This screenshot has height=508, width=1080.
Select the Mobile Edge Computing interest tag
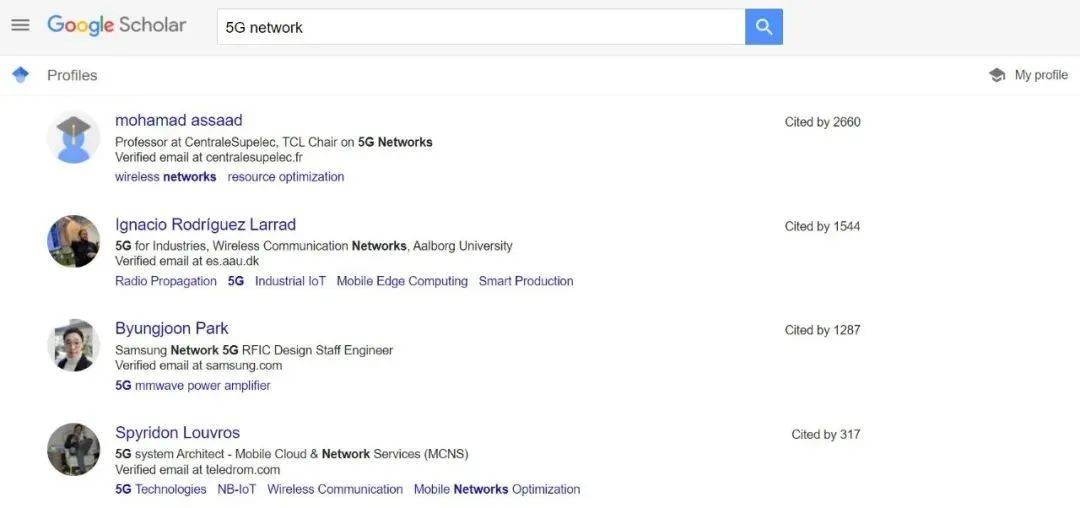point(402,281)
